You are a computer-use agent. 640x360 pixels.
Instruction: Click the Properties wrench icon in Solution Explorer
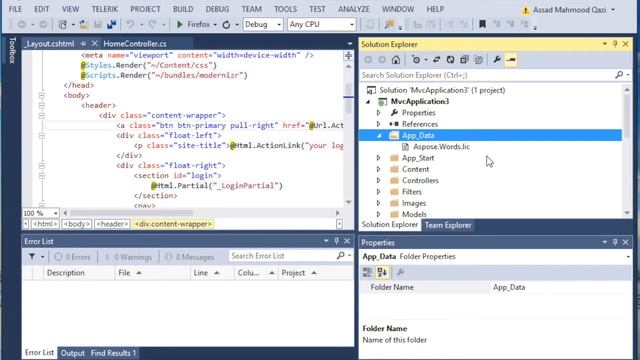[x=497, y=60]
